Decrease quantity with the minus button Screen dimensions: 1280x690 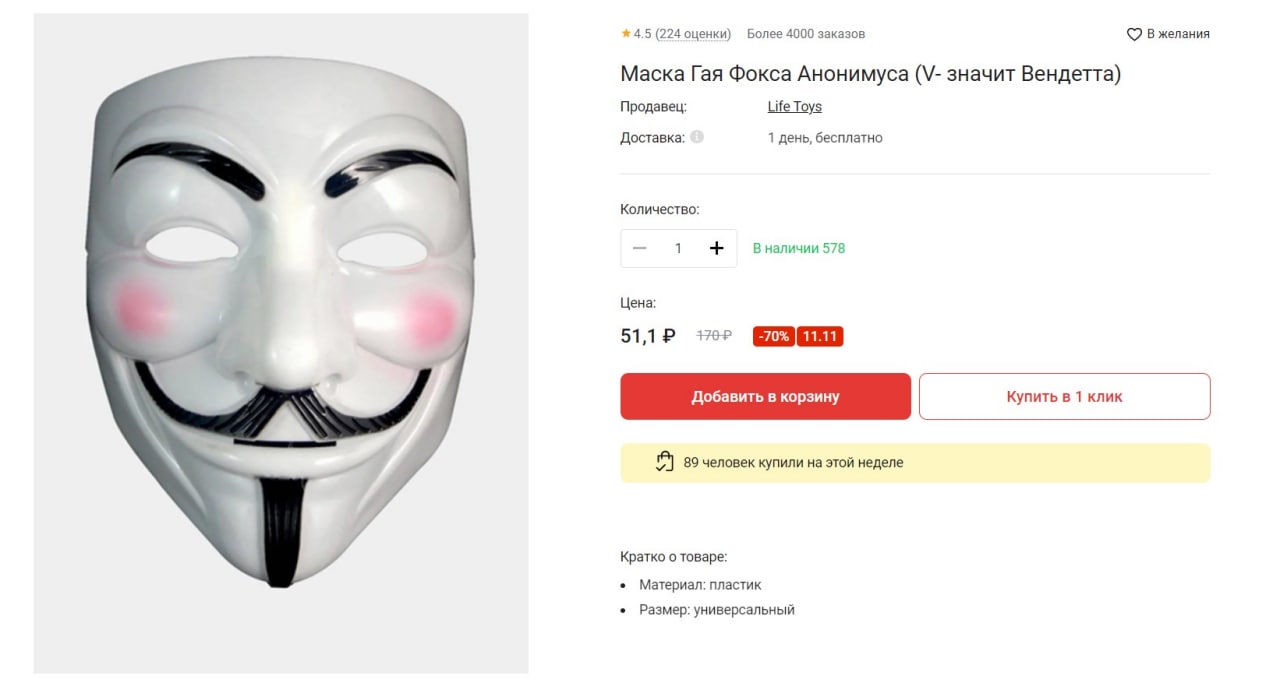(640, 248)
